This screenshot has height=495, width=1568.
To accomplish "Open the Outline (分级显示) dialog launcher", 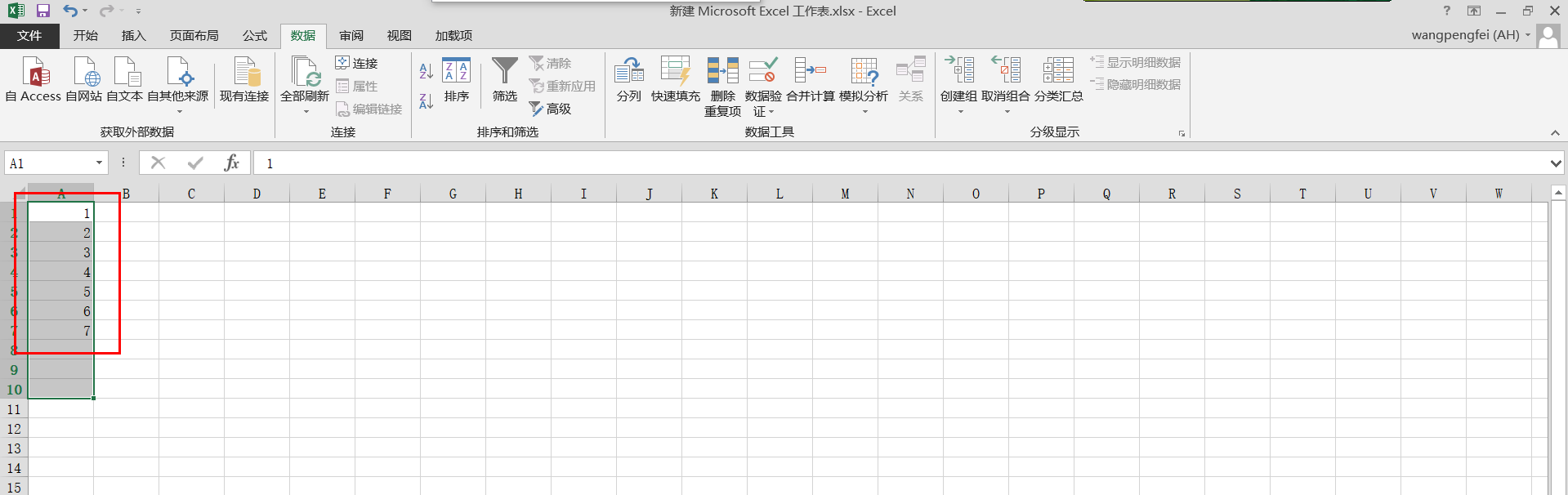I will [x=1182, y=133].
